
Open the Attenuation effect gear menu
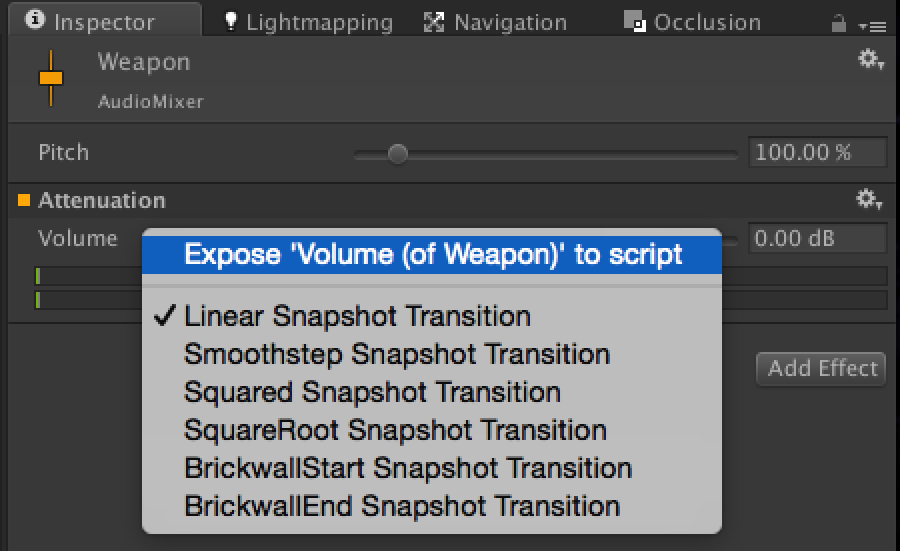click(x=869, y=199)
